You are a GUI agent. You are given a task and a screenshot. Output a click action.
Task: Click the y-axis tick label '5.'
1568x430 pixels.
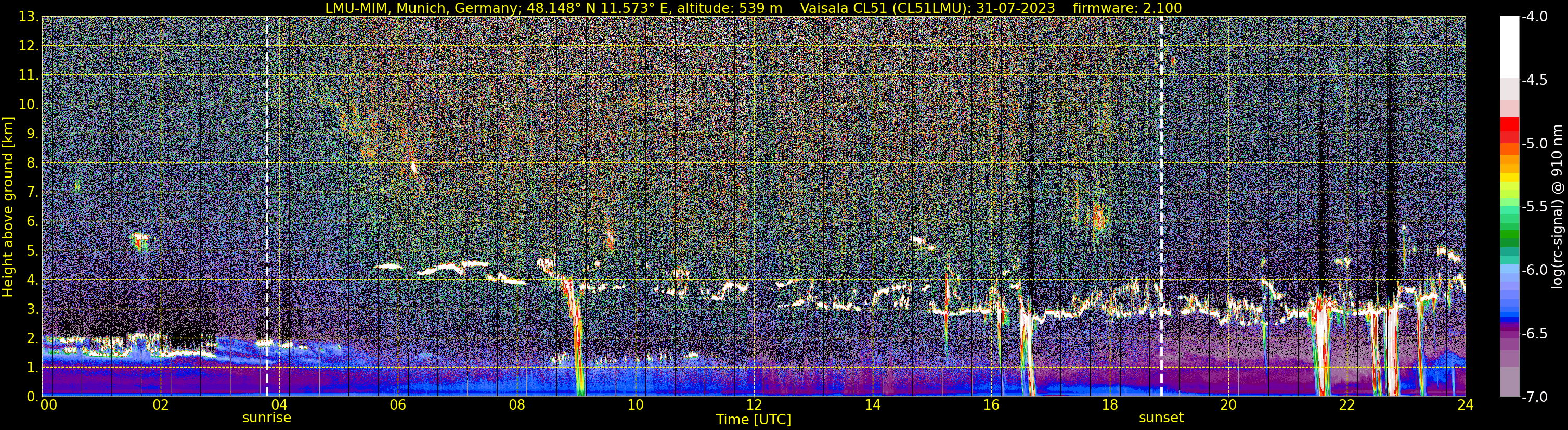point(32,251)
